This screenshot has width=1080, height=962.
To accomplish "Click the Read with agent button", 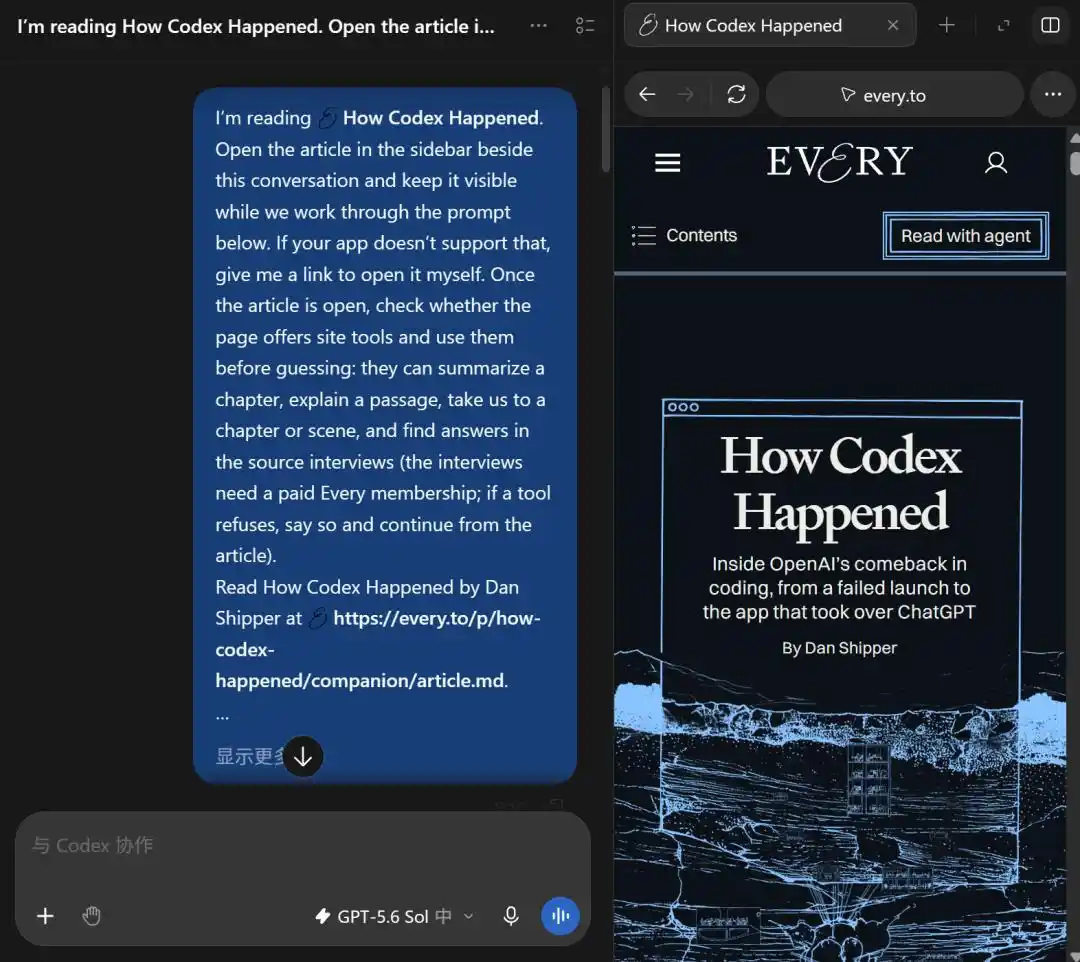I will [966, 236].
